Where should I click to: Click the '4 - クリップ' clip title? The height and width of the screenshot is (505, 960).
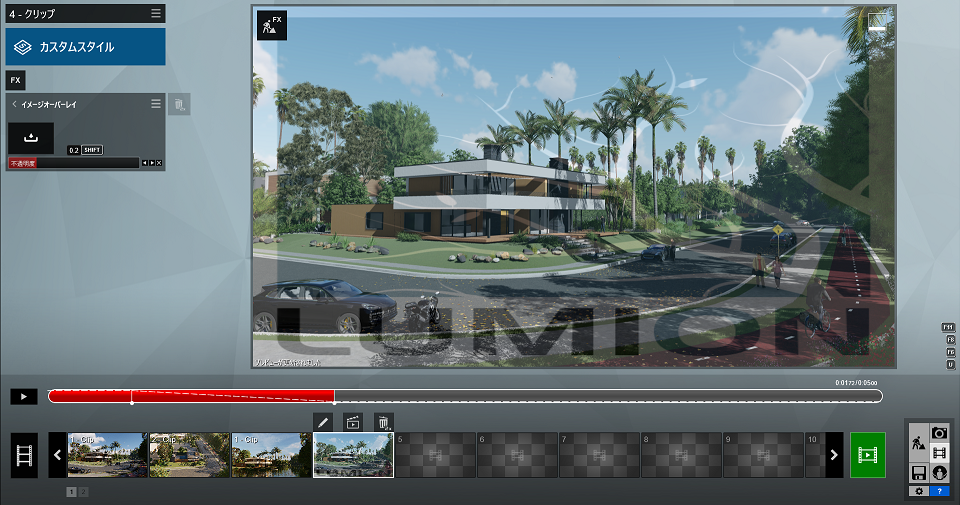click(32, 13)
